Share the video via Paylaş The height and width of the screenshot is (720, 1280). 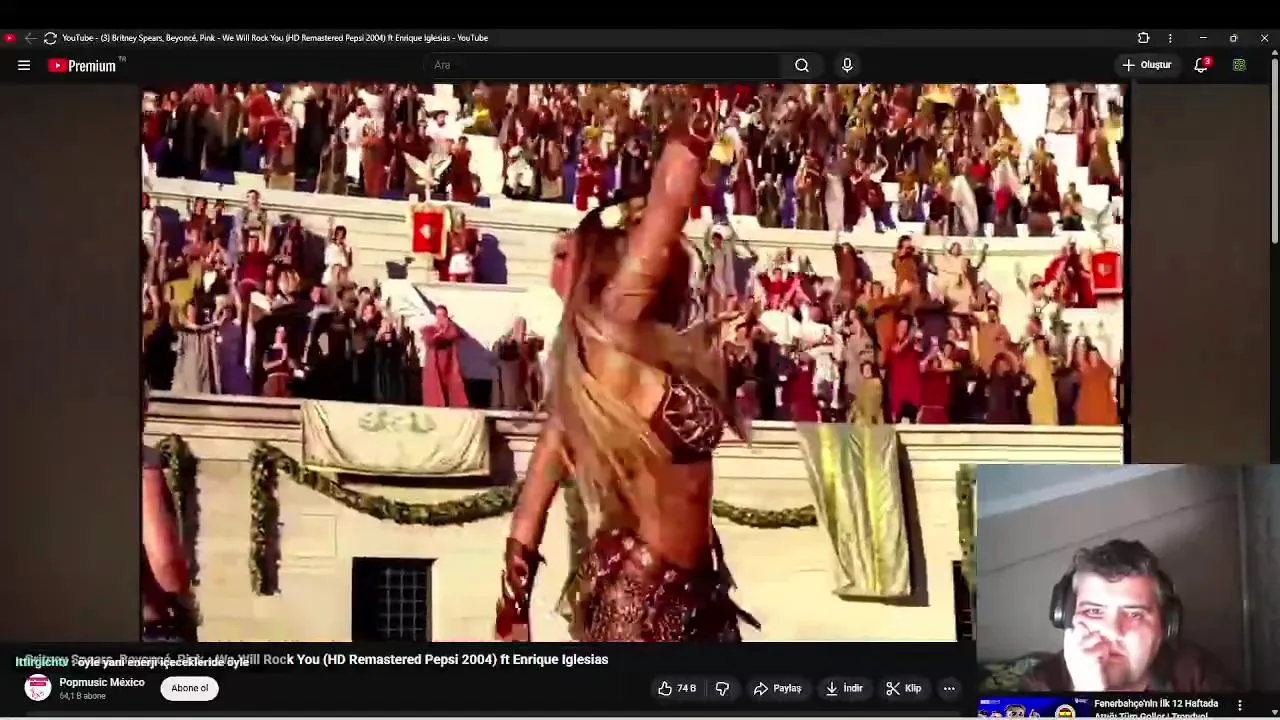coord(777,688)
